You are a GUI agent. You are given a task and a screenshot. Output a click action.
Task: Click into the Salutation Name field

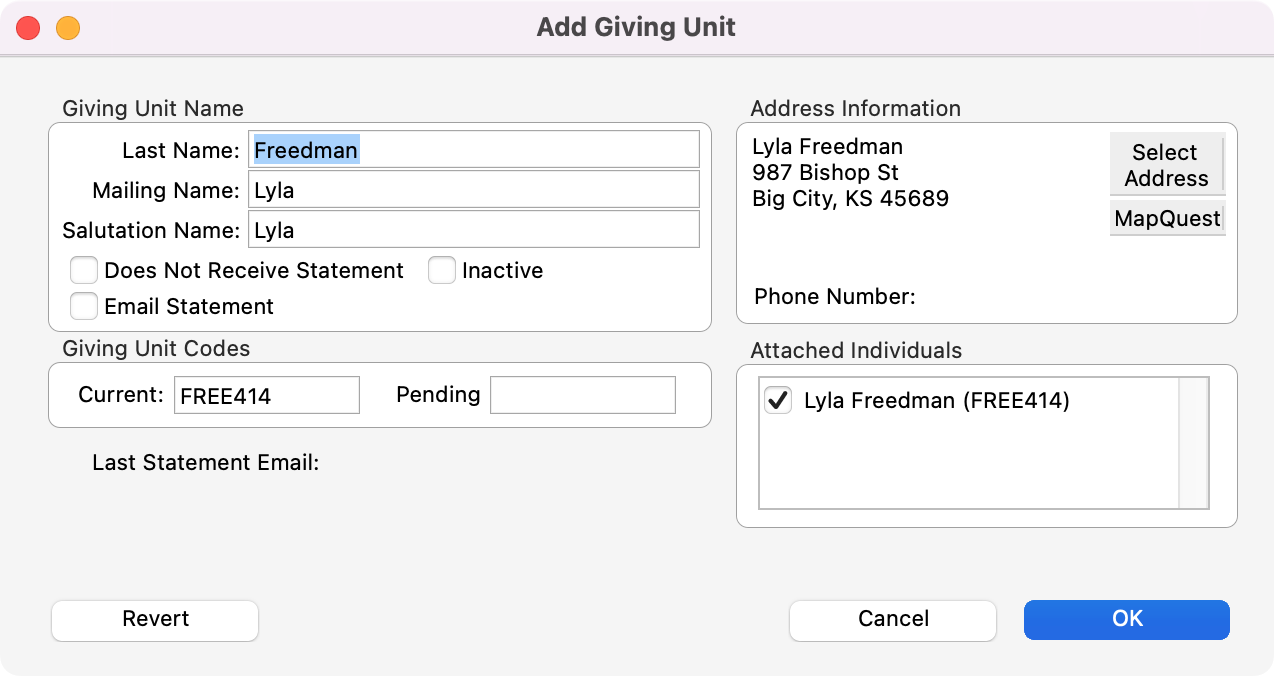point(474,230)
